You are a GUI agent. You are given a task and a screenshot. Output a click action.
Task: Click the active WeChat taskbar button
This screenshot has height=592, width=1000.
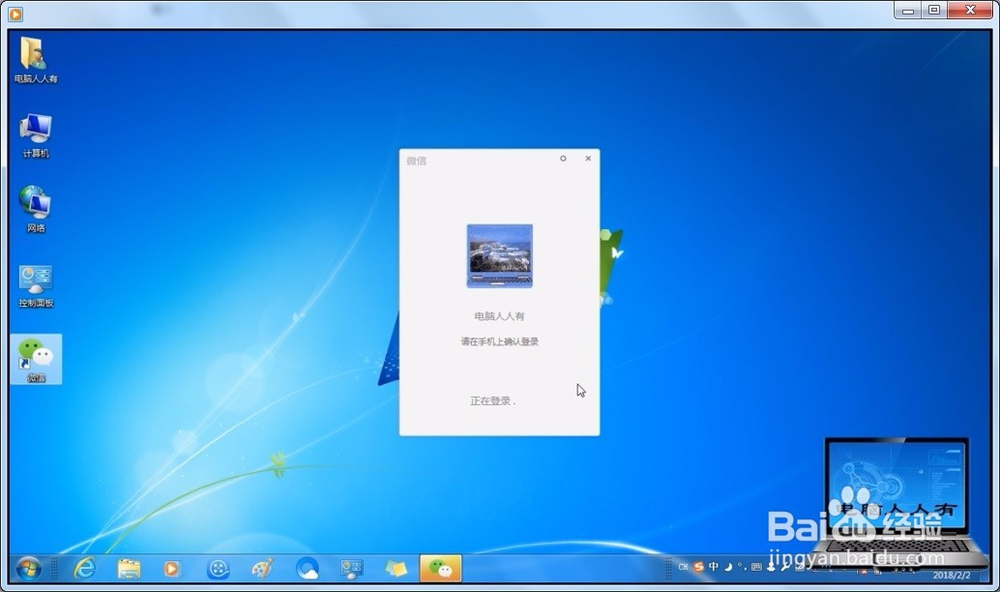click(x=440, y=568)
